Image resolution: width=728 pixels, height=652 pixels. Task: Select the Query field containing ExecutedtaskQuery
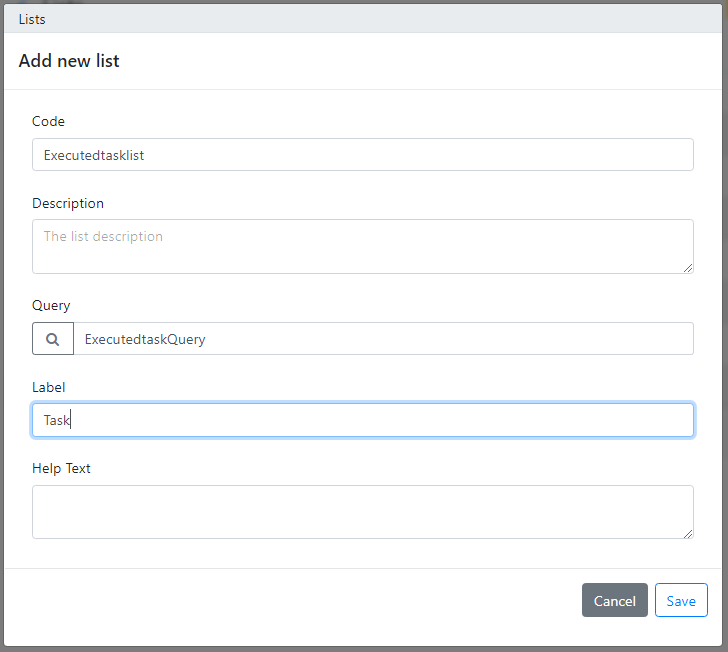coord(384,339)
